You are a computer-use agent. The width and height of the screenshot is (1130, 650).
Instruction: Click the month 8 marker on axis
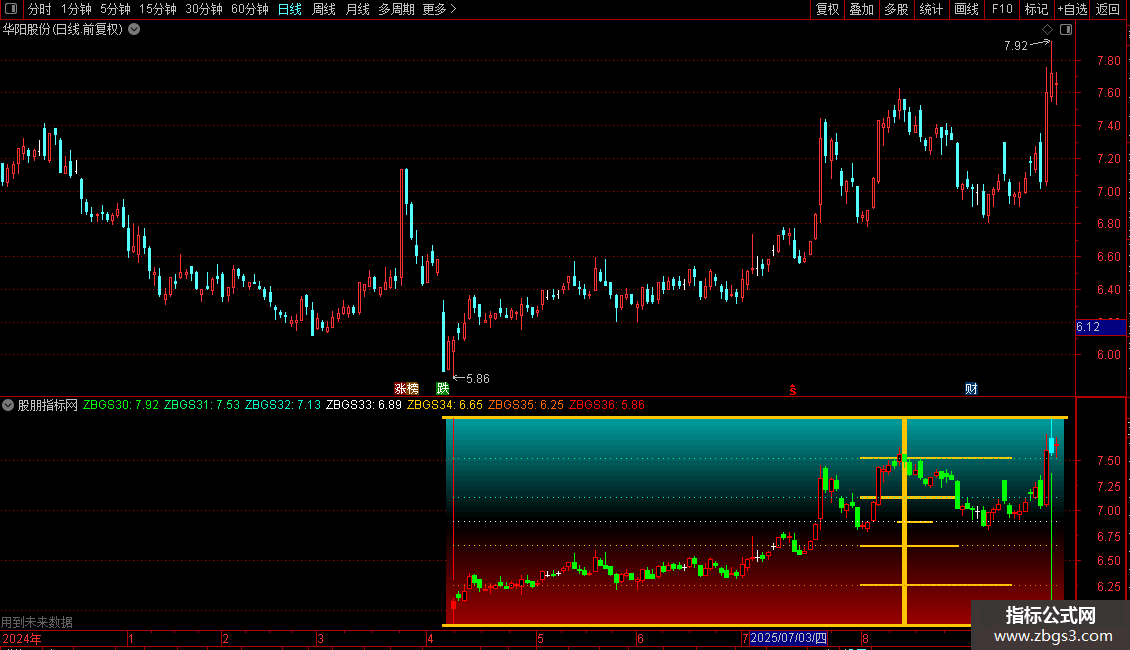click(866, 638)
